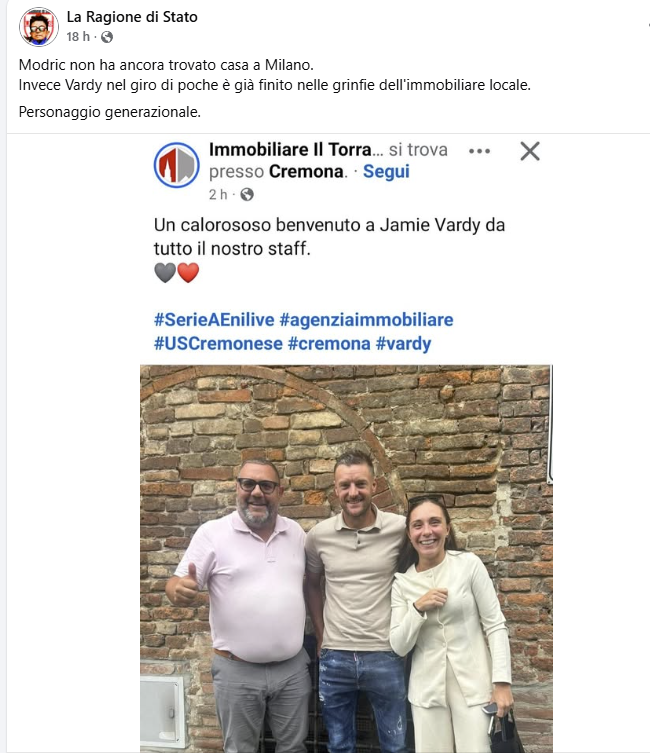The image size is (650, 753).
Task: Open the #agenziaimmobiliare hashtag
Action: 366,320
